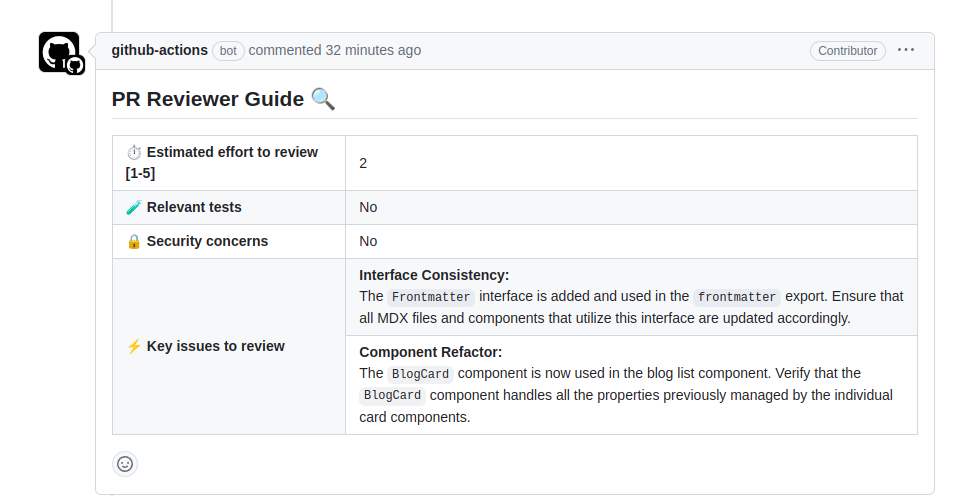The height and width of the screenshot is (496, 960).
Task: Click the github-actions bot avatar
Action: 59,52
